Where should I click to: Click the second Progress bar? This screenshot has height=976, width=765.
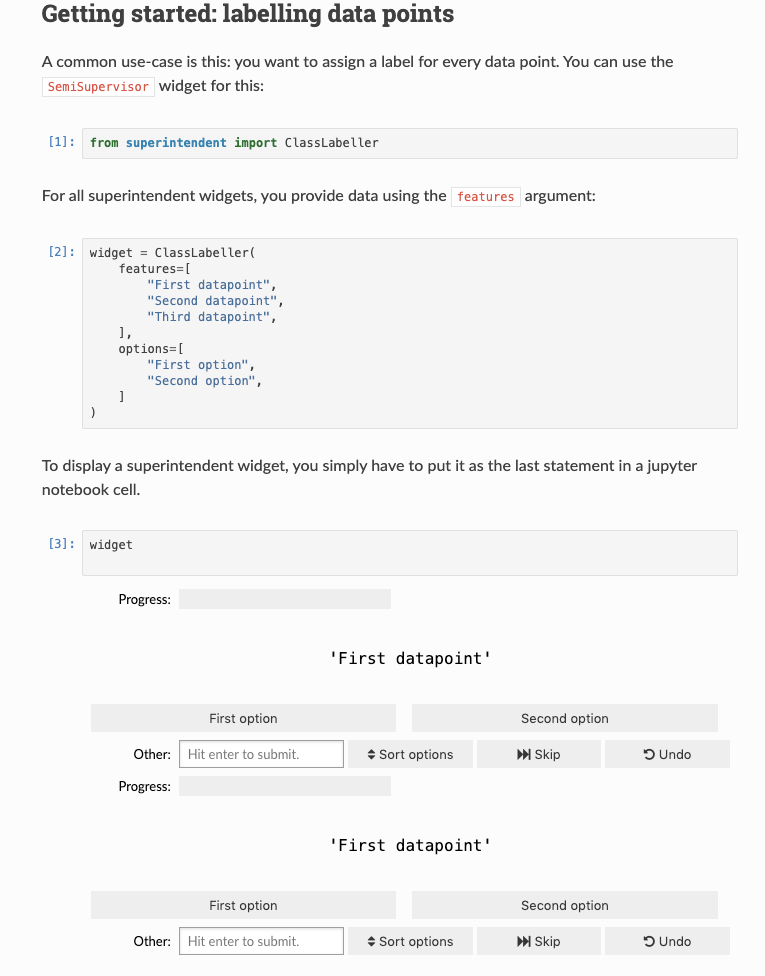click(x=285, y=785)
